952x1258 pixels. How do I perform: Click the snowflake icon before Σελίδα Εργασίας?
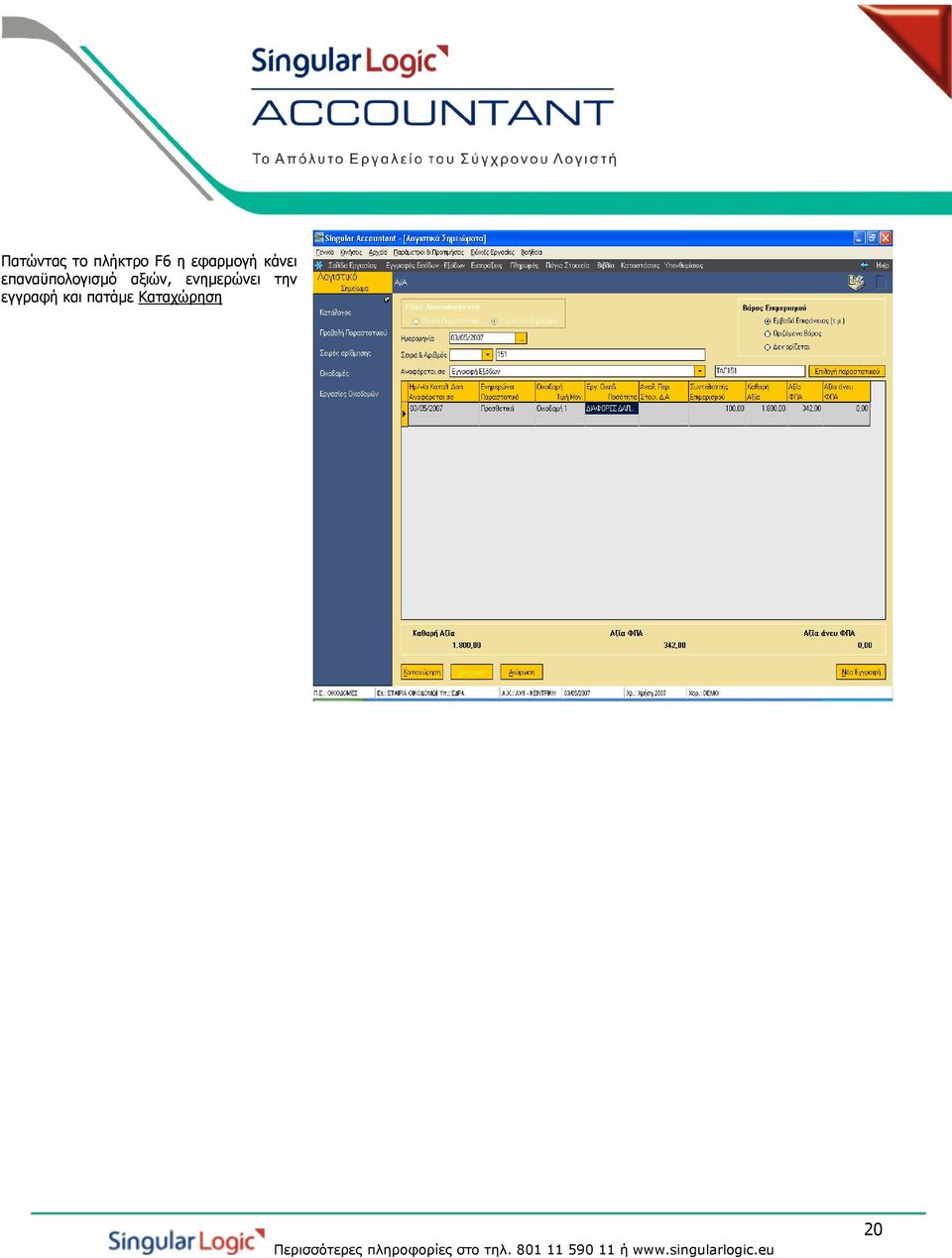(x=319, y=265)
